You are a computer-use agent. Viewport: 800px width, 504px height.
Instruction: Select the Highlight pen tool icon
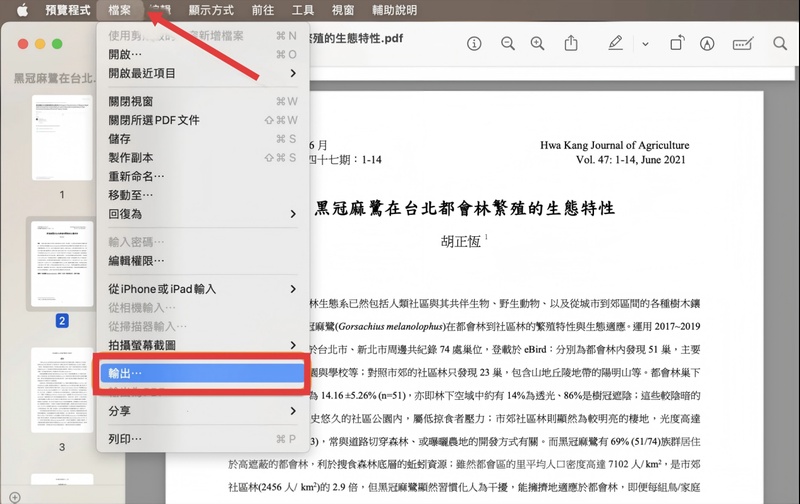pos(615,44)
